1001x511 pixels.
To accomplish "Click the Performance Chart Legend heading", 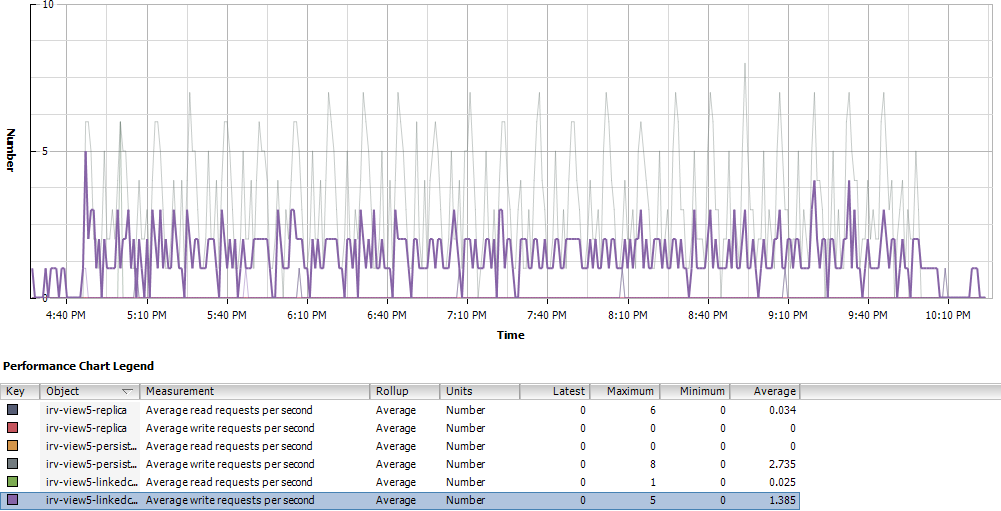I will click(x=79, y=366).
